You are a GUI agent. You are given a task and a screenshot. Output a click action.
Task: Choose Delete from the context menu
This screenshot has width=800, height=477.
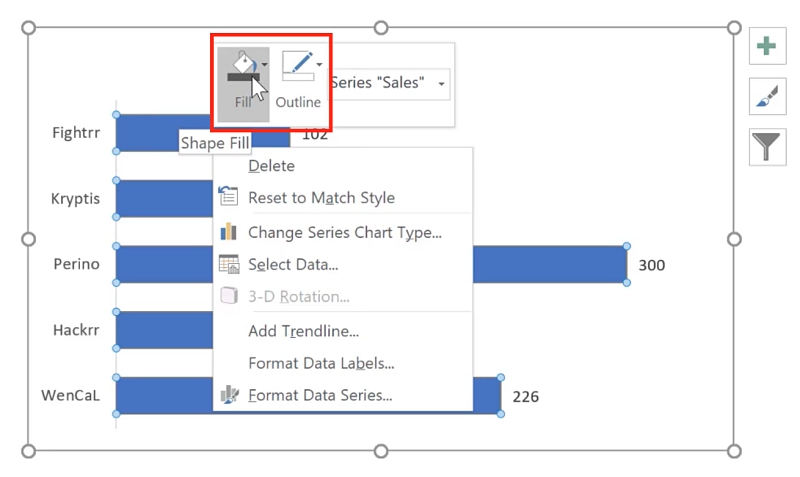point(271,166)
